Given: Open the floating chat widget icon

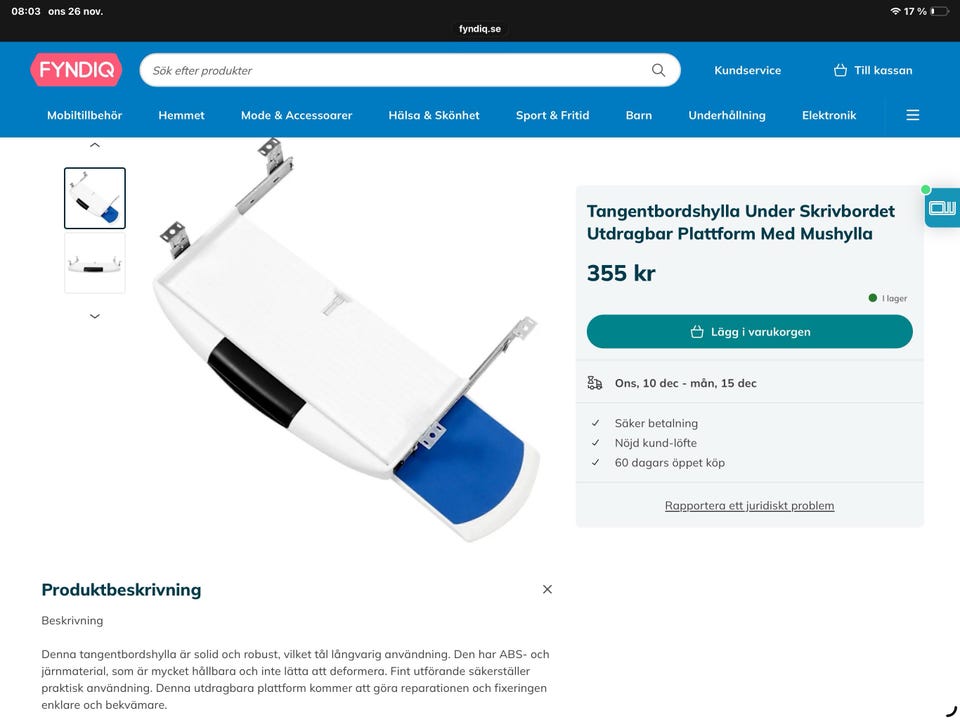Looking at the screenshot, I should (942, 208).
